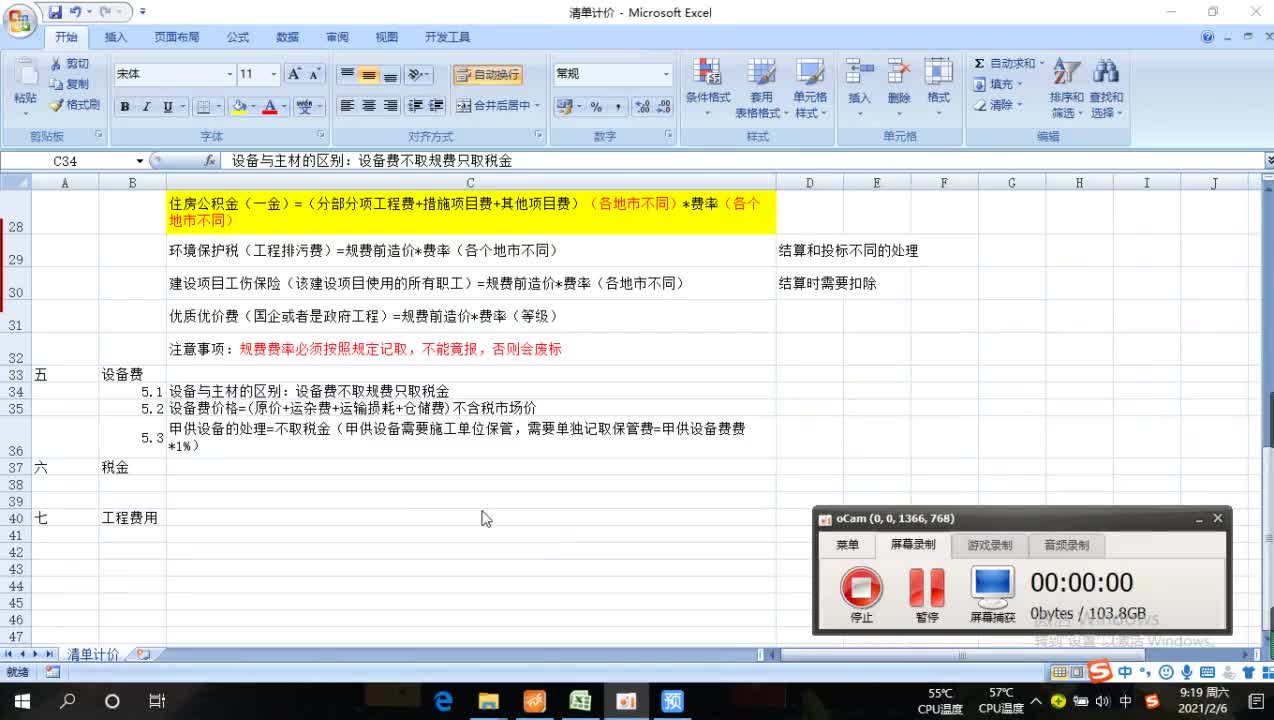This screenshot has width=1274, height=720.
Task: Click the decrease indent icon
Action: tap(416, 106)
